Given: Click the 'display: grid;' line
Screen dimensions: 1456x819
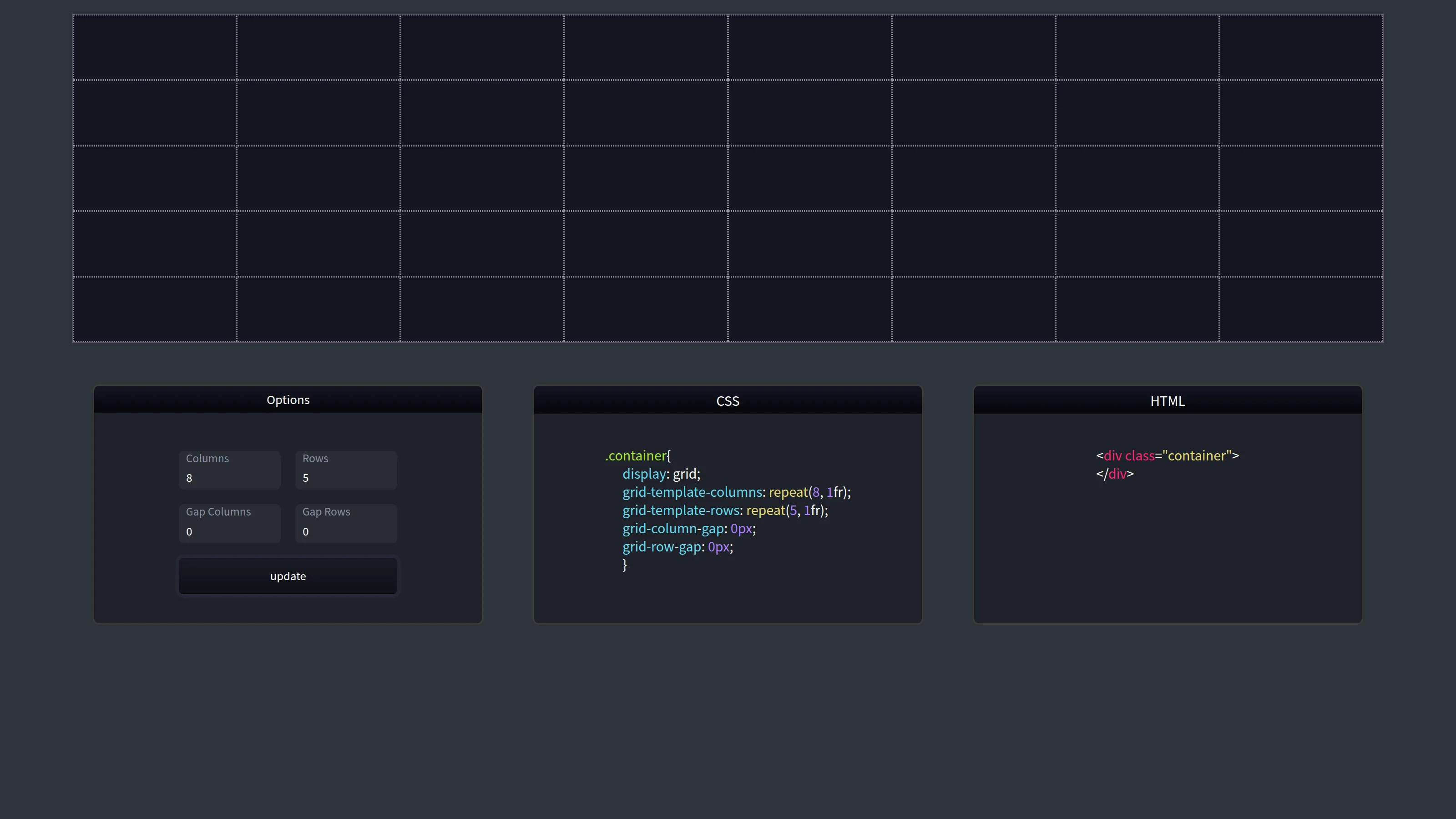Looking at the screenshot, I should pyautogui.click(x=661, y=474).
